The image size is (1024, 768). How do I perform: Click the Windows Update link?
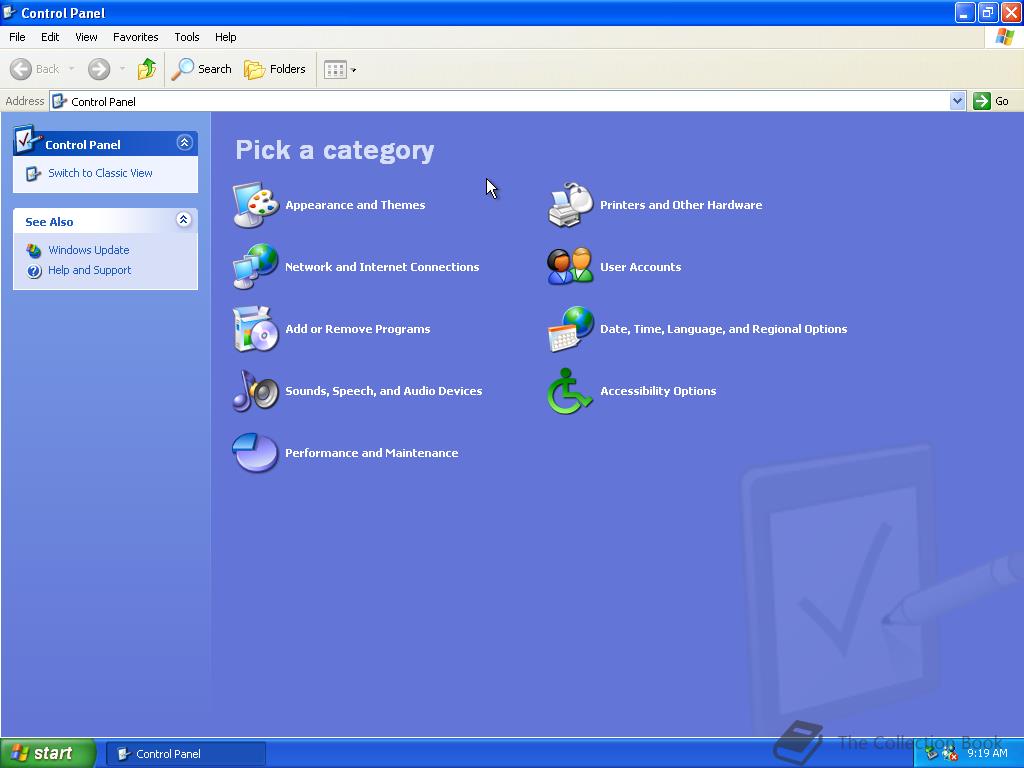coord(89,250)
